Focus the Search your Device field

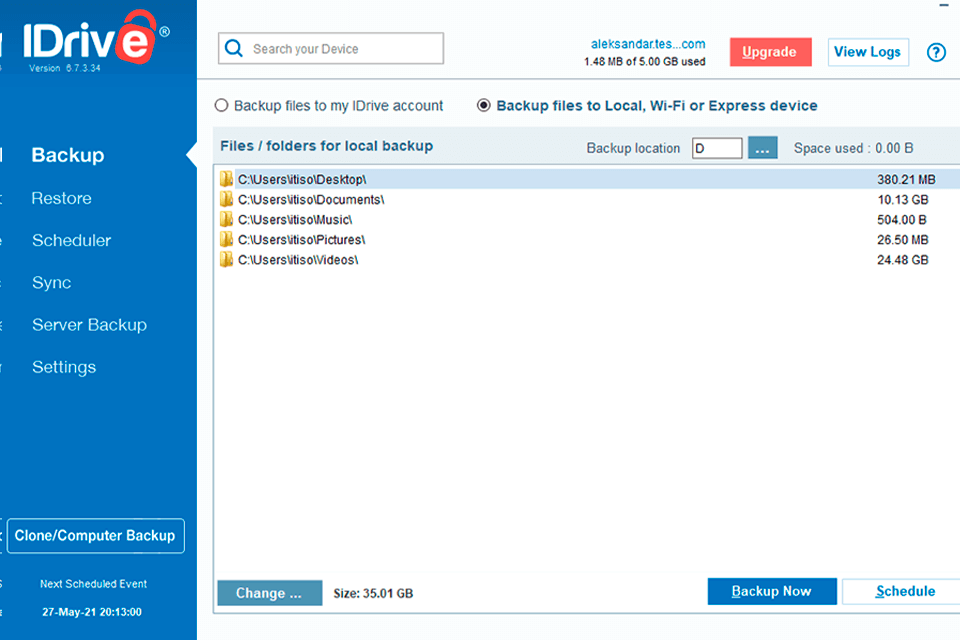tap(331, 48)
